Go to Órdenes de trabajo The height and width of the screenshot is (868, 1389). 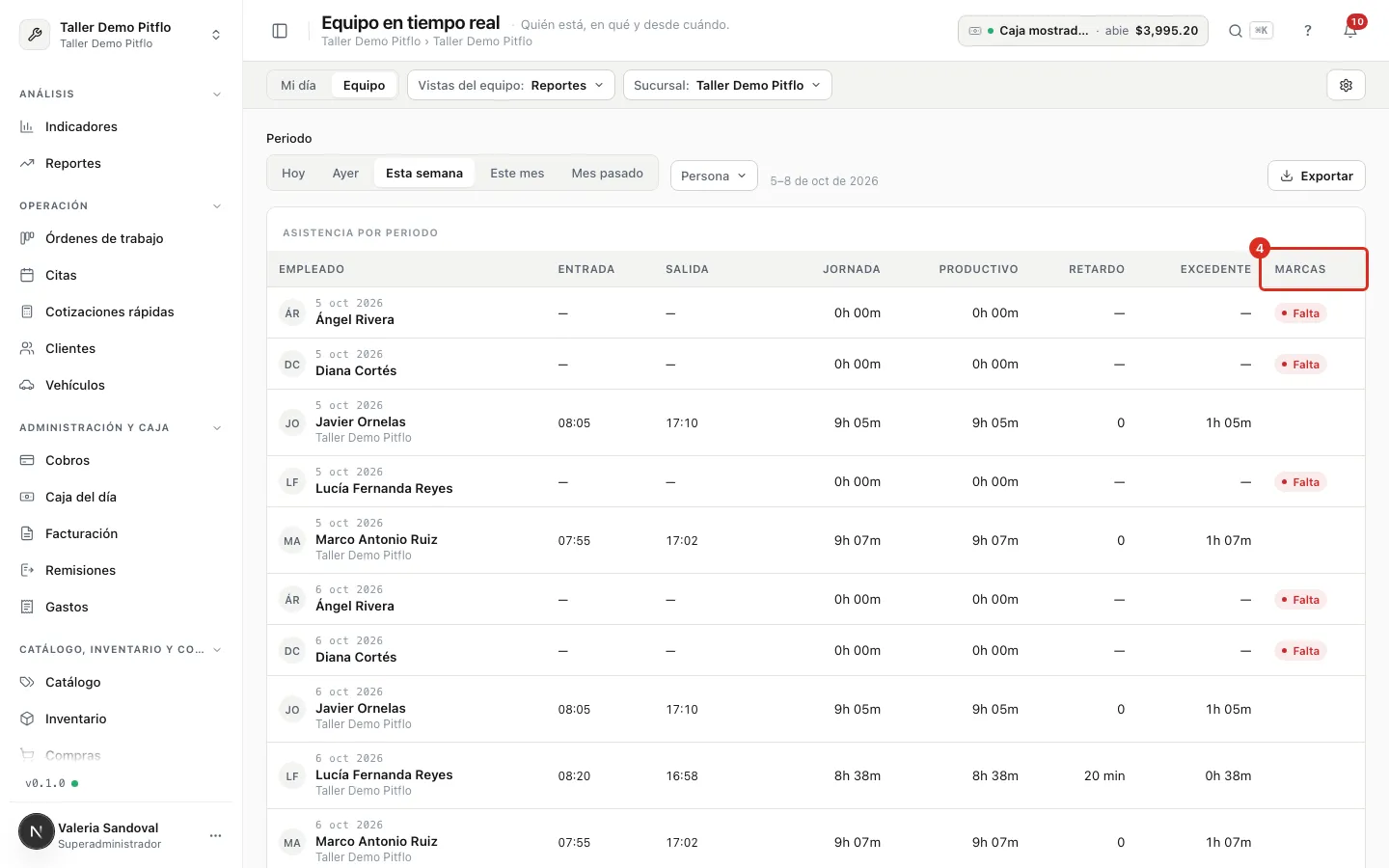click(121, 238)
